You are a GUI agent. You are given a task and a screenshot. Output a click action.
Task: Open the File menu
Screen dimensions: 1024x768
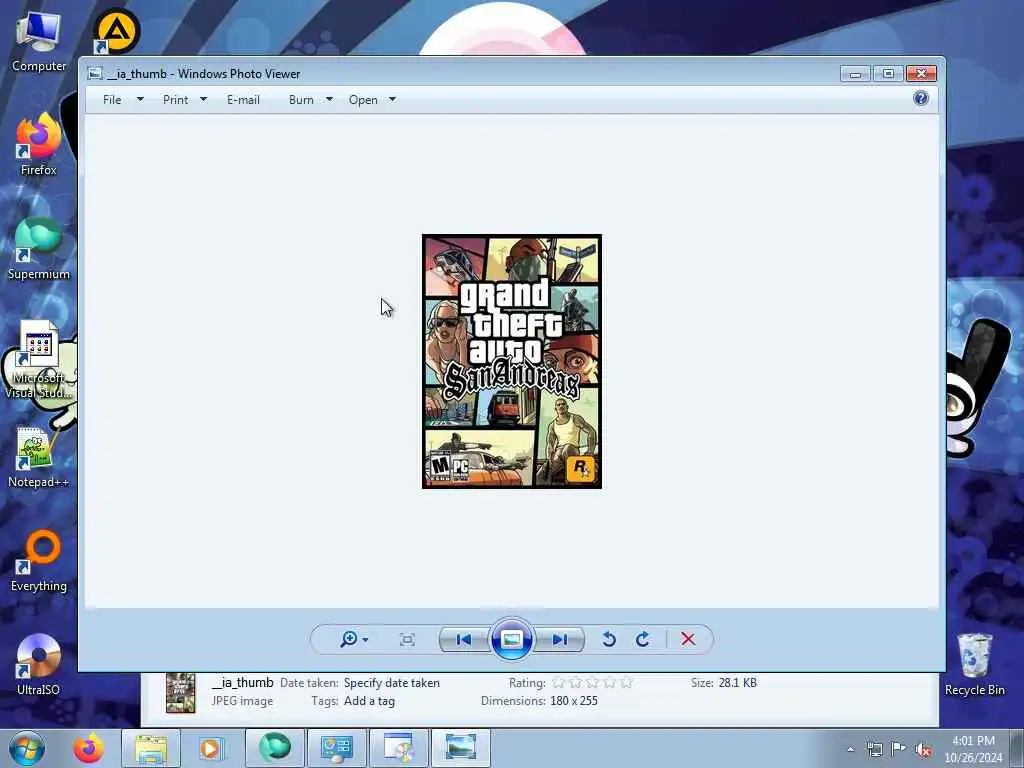pyautogui.click(x=112, y=100)
